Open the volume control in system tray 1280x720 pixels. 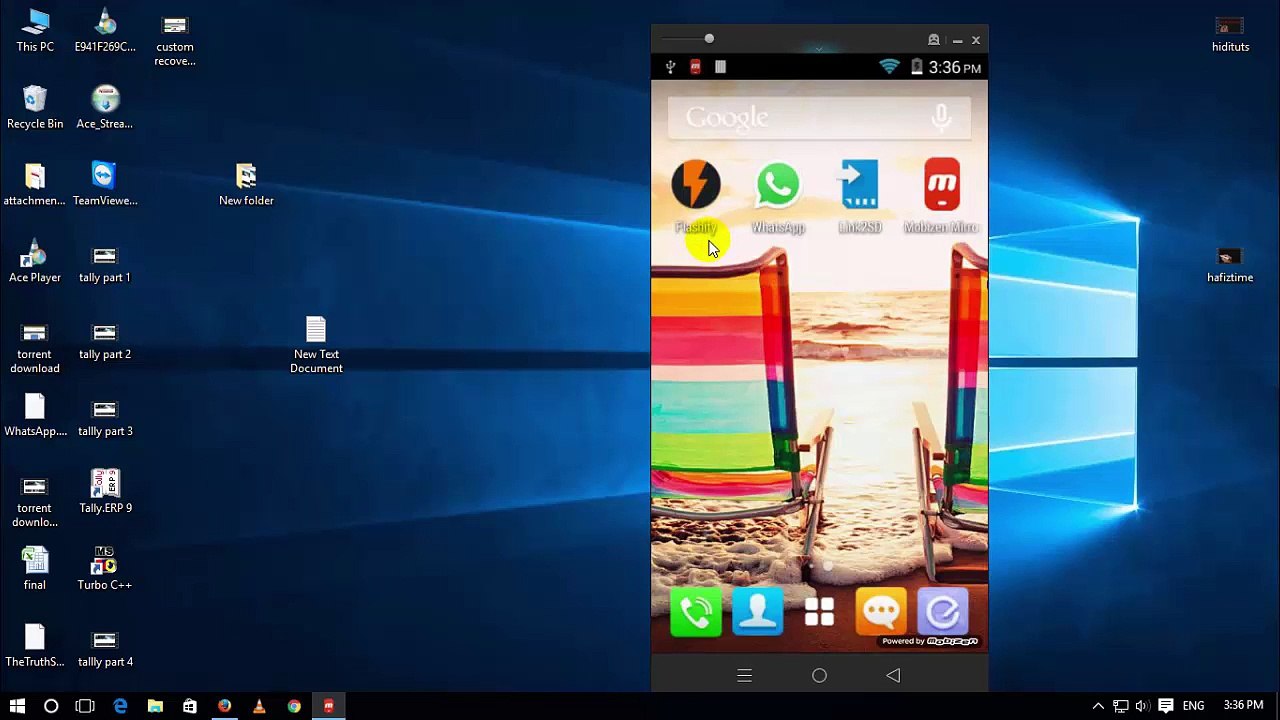[1142, 706]
